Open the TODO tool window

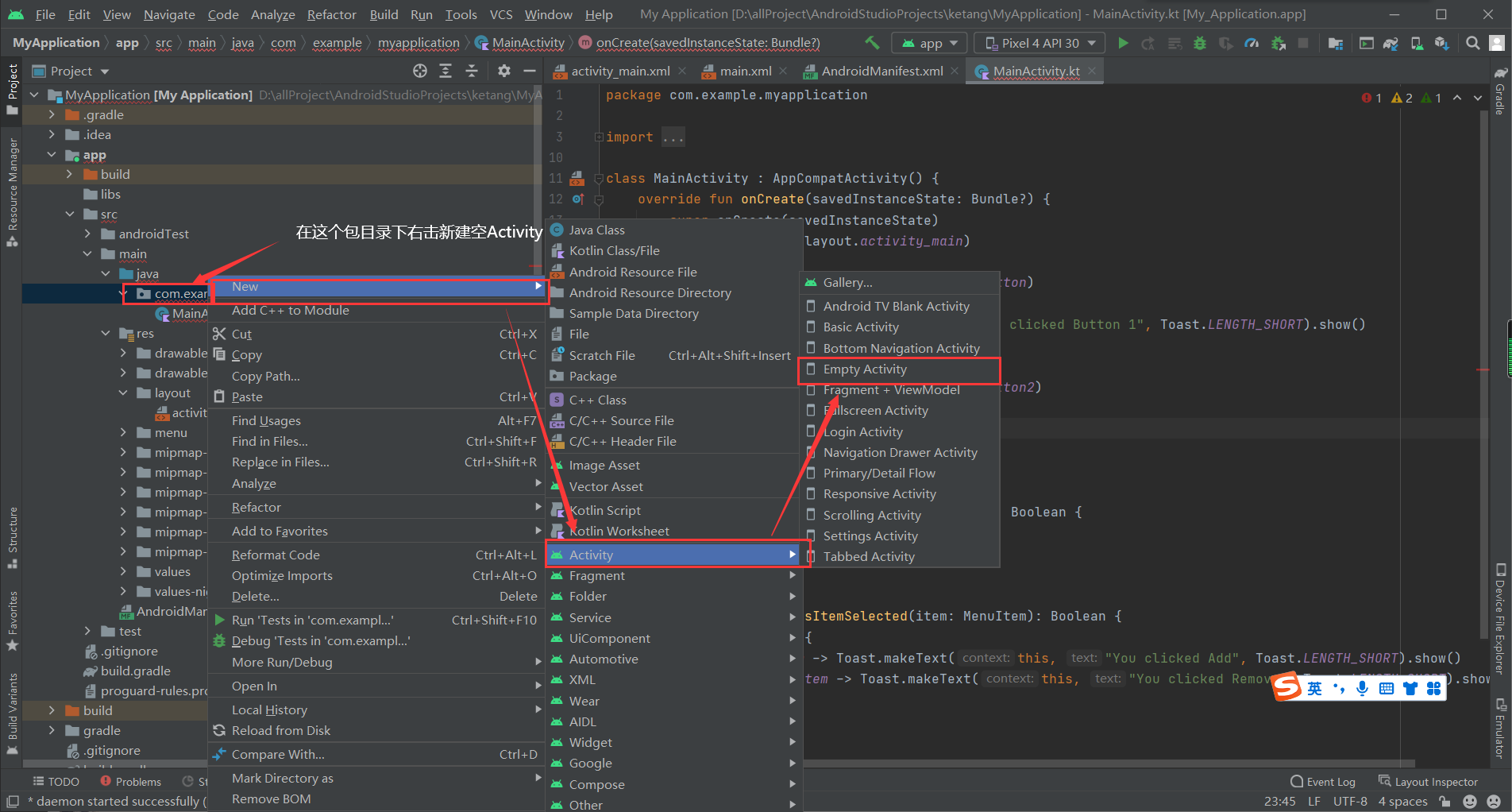pos(56,782)
